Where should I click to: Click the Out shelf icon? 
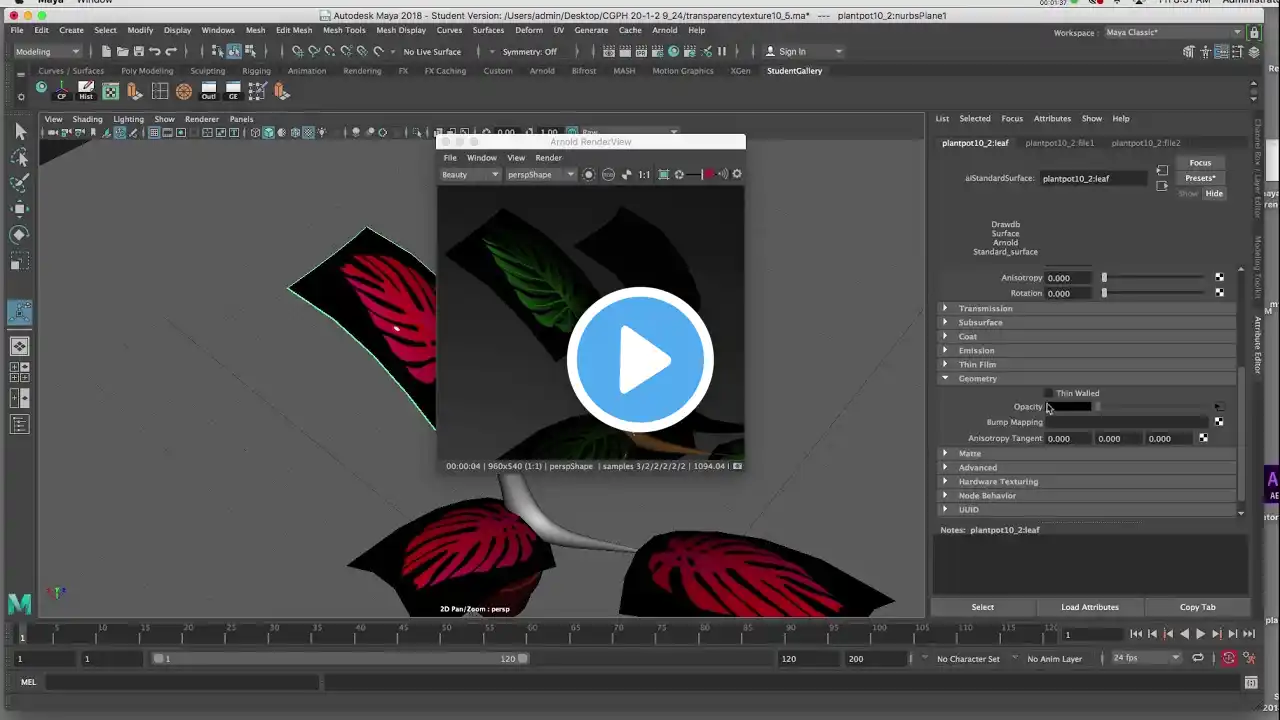[208, 91]
